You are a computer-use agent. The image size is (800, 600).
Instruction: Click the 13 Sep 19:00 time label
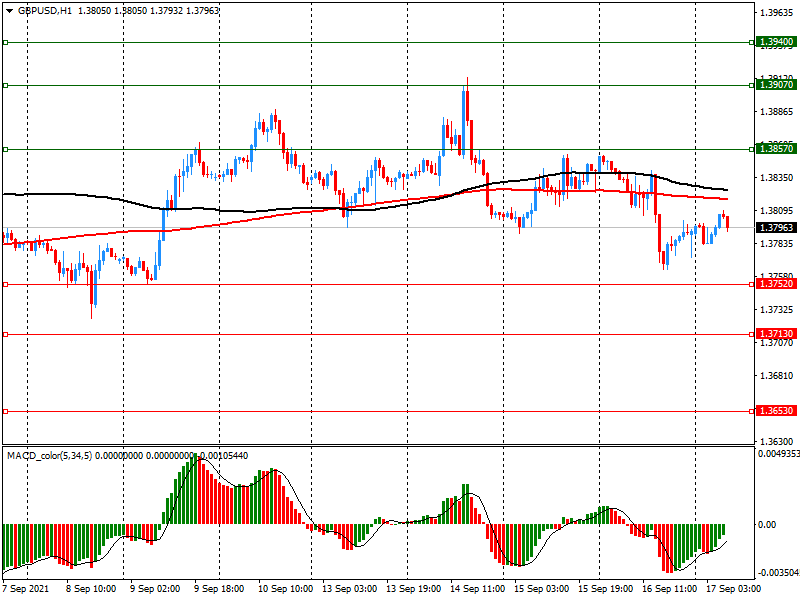(x=413, y=589)
